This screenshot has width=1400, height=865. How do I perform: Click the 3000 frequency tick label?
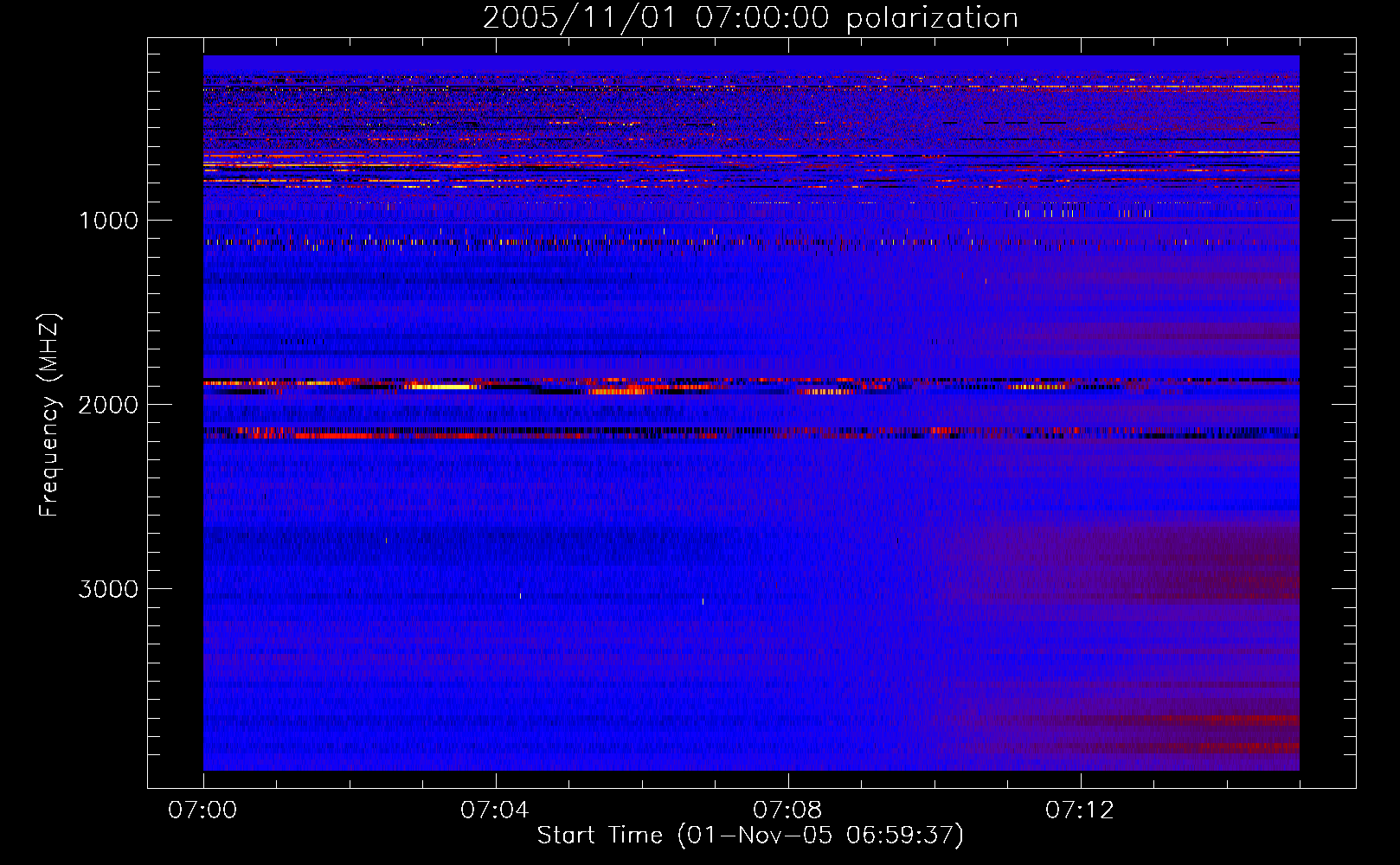[x=108, y=589]
